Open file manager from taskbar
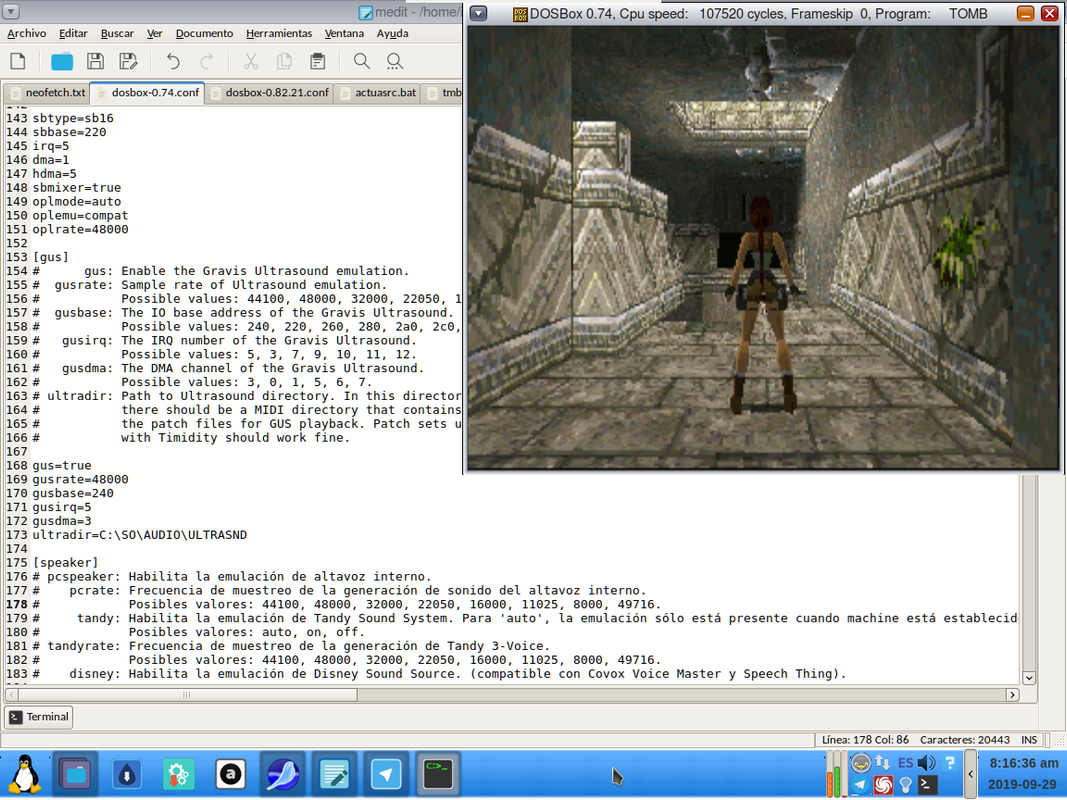The width and height of the screenshot is (1067, 800). click(75, 774)
